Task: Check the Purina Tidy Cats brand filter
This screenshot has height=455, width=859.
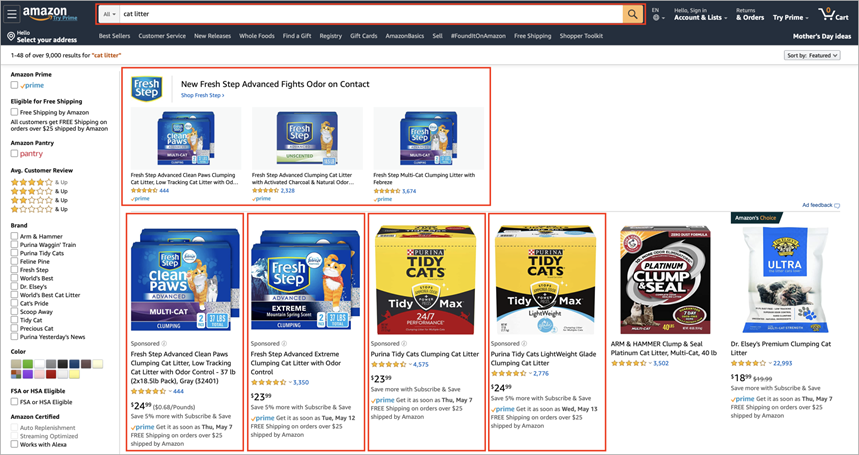Action: tap(14, 253)
